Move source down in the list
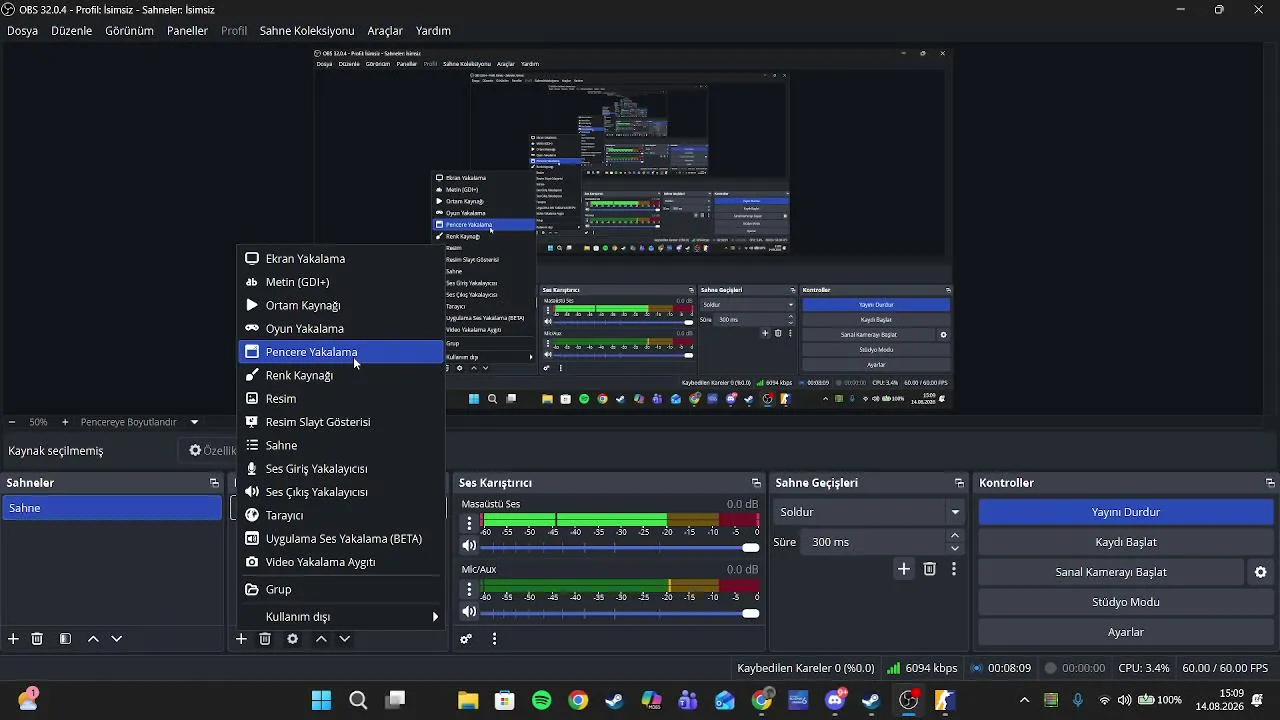This screenshot has width=1280, height=720. point(345,639)
